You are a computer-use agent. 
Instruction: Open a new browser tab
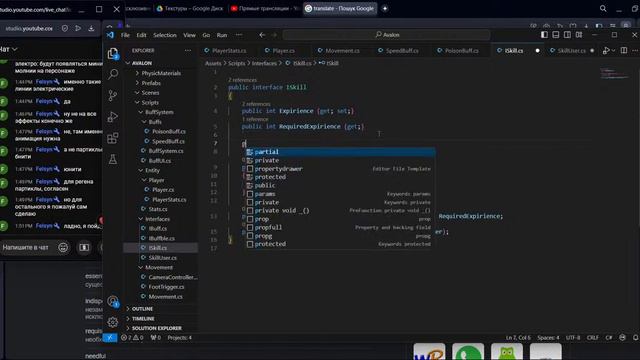point(384,8)
